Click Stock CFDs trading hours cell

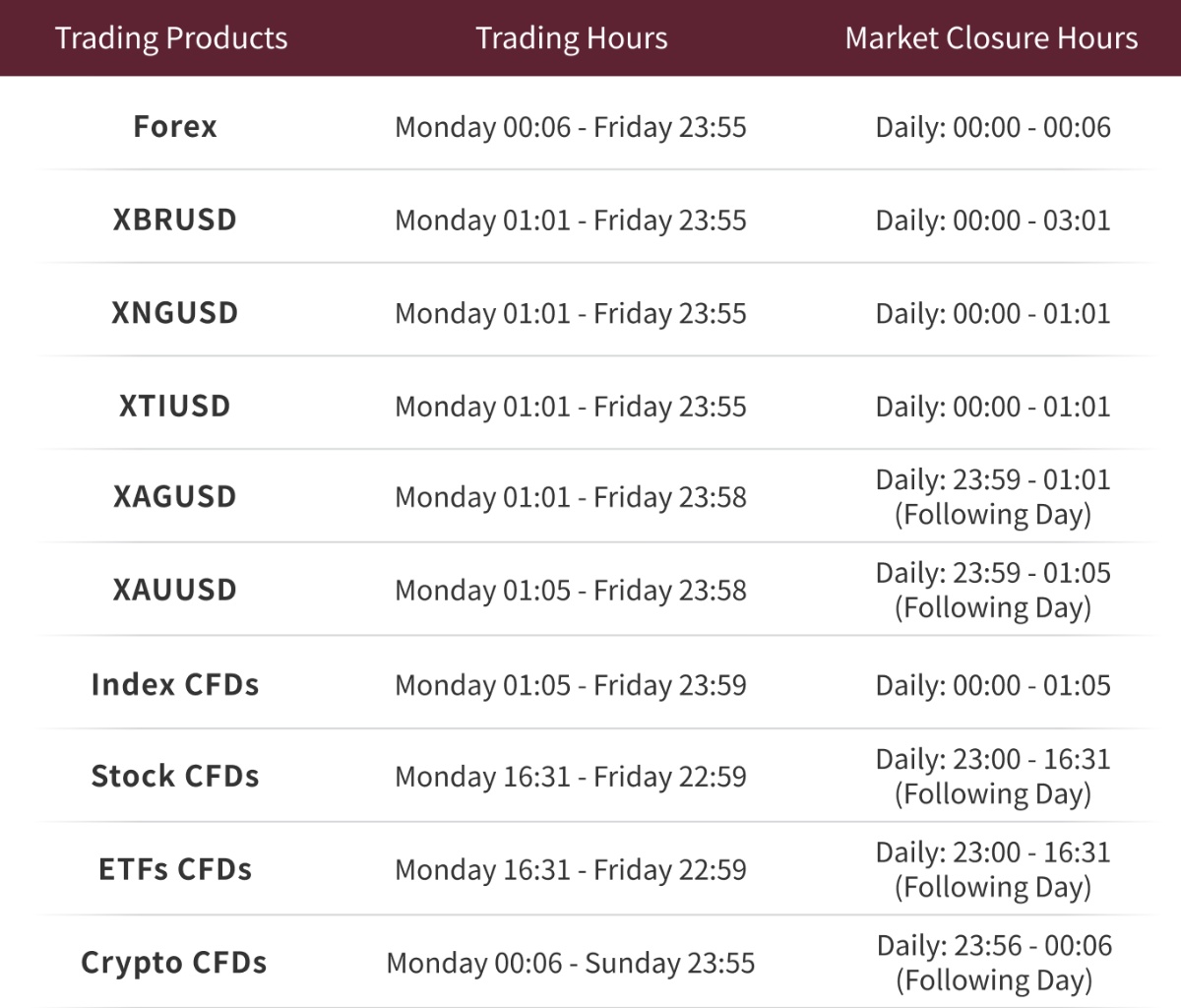(570, 777)
